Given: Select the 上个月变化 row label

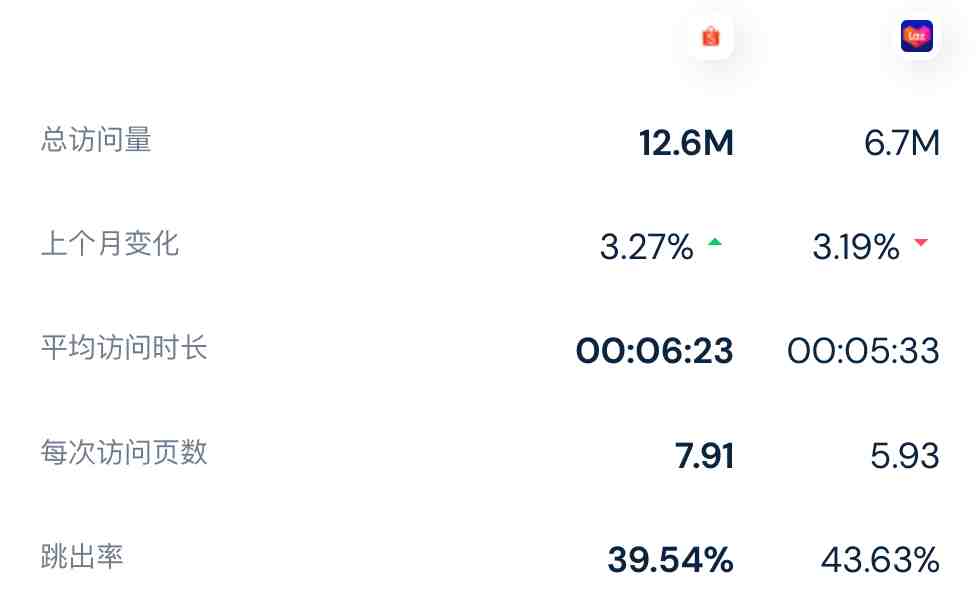Looking at the screenshot, I should (110, 243).
